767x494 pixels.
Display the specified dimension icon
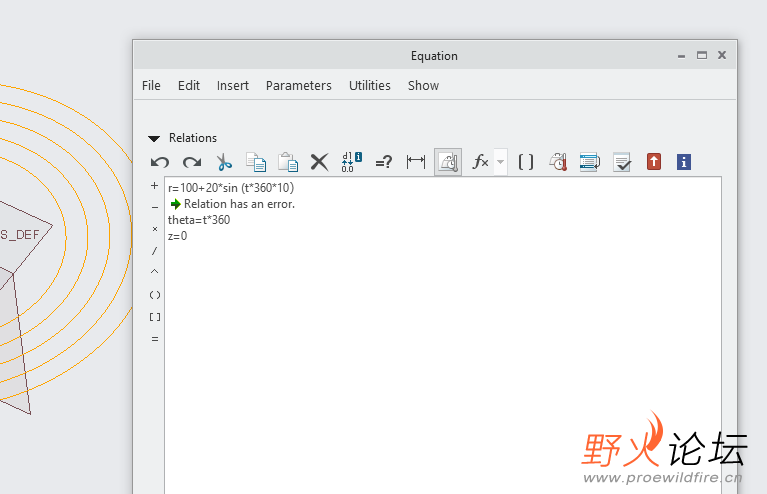416,162
